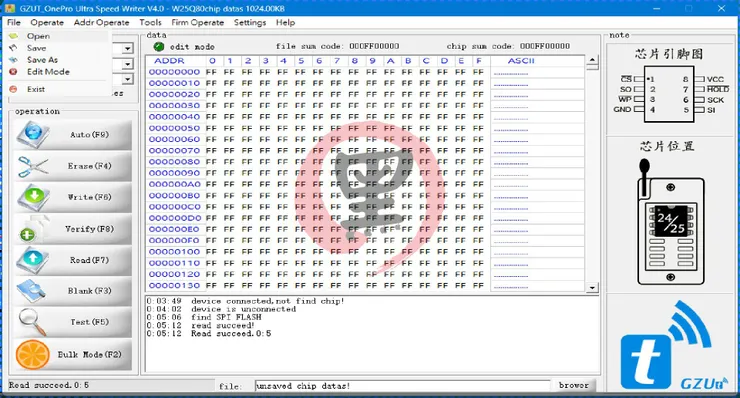The image size is (740, 398).
Task: Select address row 000000A0
Action: pos(174,185)
